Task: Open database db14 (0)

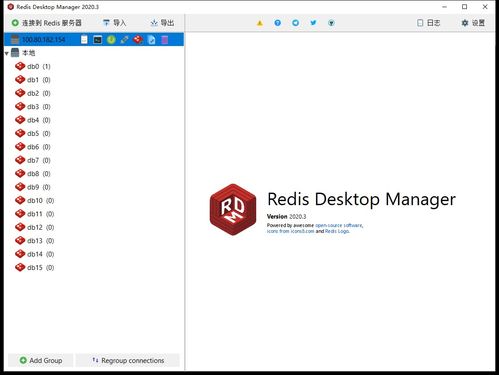Action: 35,254
